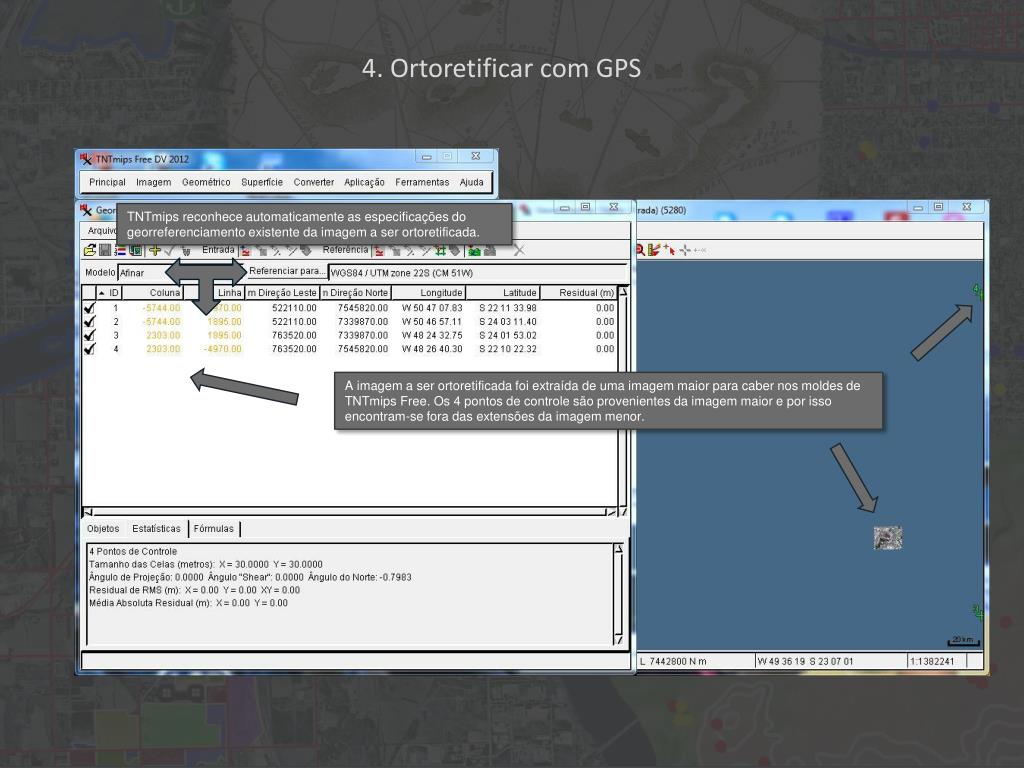This screenshot has height=768, width=1024.
Task: Click the colored list icon beside save
Action: tap(120, 250)
